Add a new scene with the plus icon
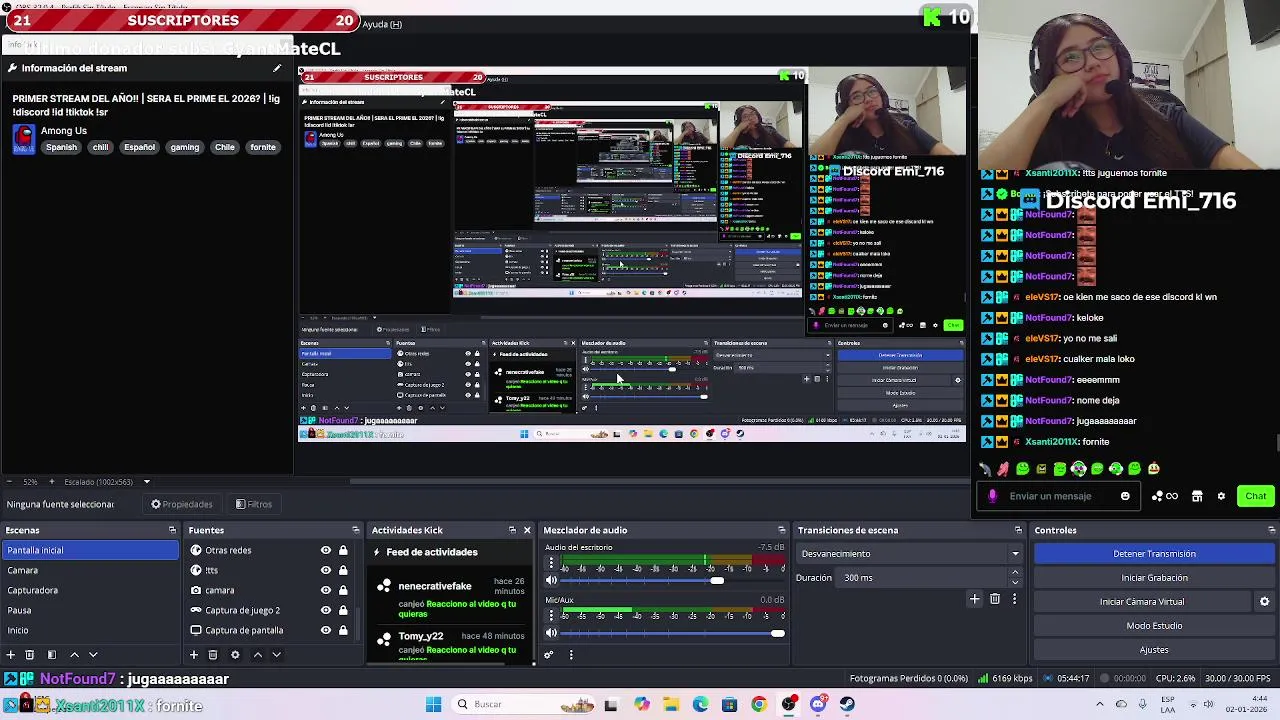This screenshot has width=1280, height=720. pos(10,655)
